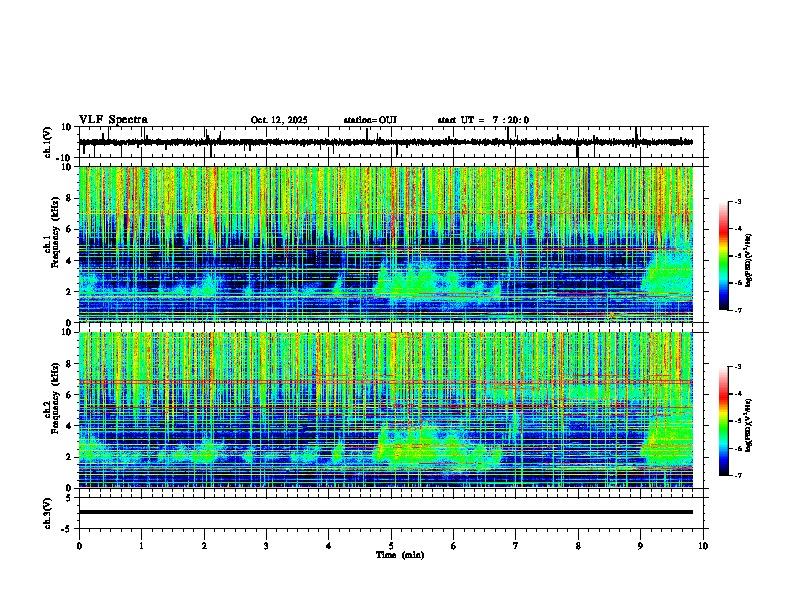792x612 pixels.
Task: Click the "4" tick on ch.1 frequency axis
Action: point(70,261)
